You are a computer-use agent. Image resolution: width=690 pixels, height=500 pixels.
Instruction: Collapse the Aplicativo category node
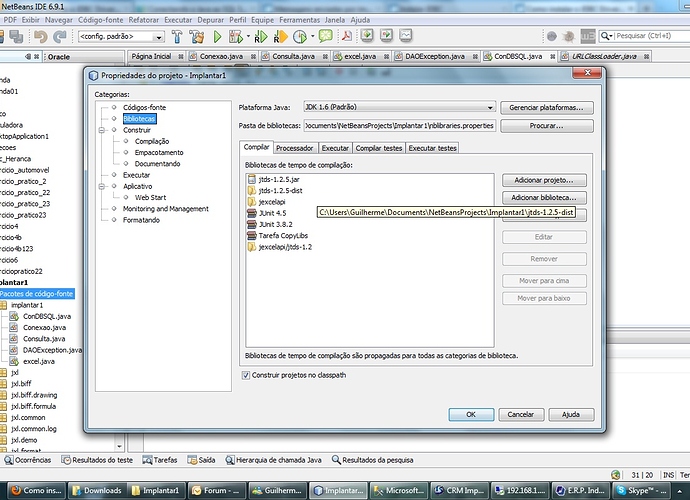(102, 187)
